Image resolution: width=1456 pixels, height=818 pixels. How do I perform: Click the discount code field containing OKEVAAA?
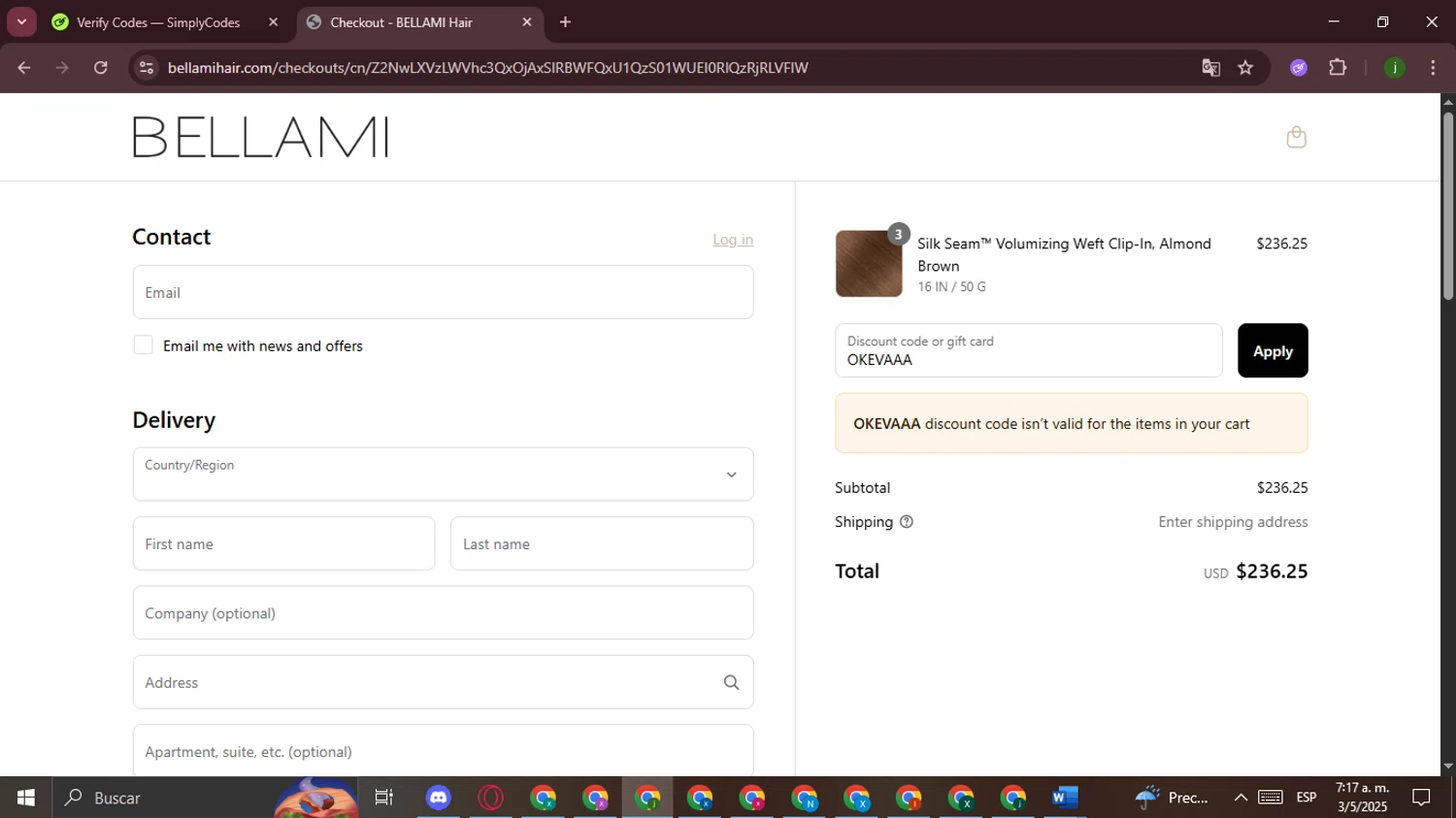coord(1028,350)
